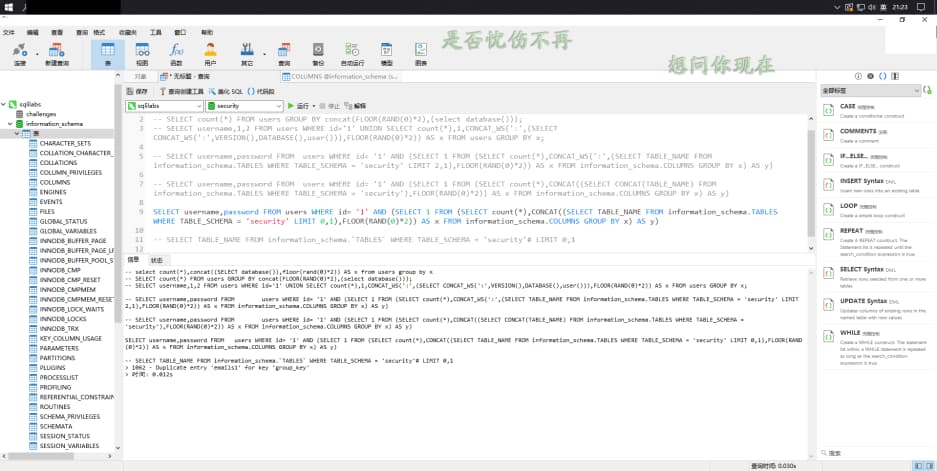The width and height of the screenshot is (937, 471).
Task: Click the Save (保存) query button
Action: pyautogui.click(x=137, y=91)
